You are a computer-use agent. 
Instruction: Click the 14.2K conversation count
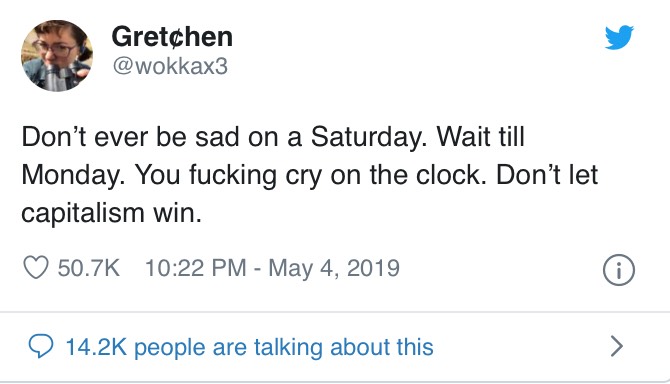click(x=97, y=347)
